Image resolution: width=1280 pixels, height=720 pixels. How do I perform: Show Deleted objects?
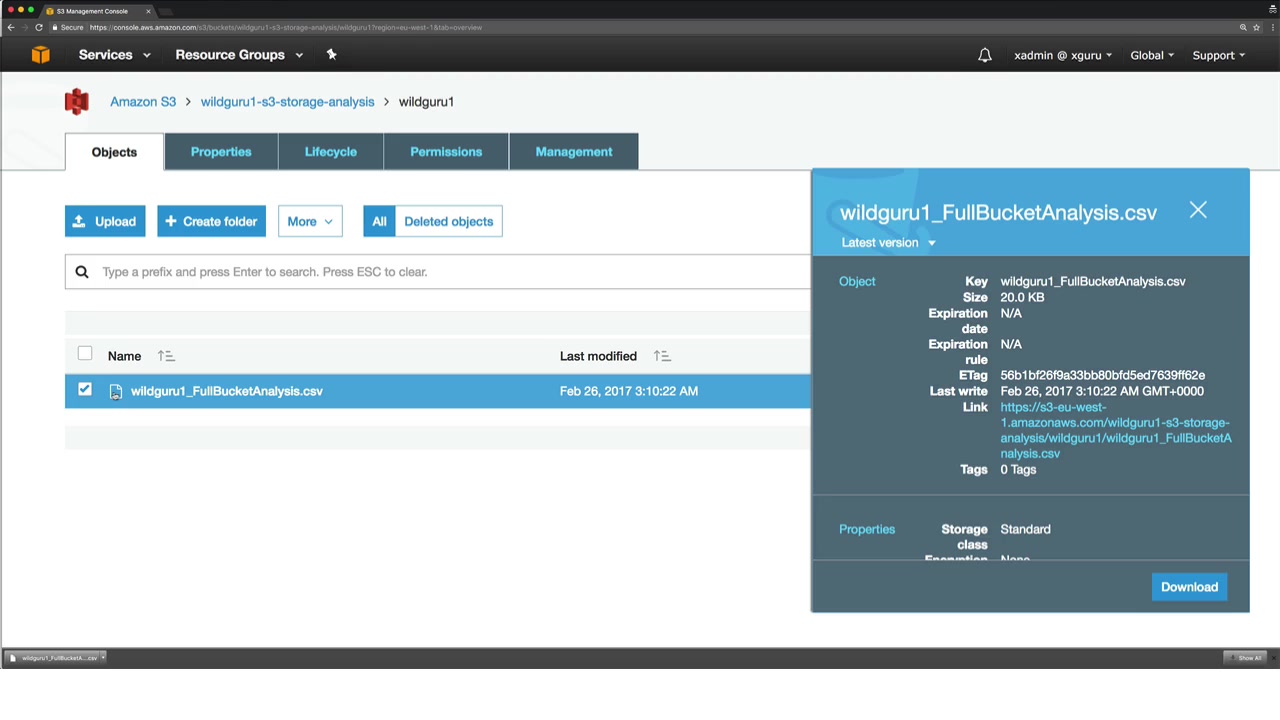click(449, 221)
